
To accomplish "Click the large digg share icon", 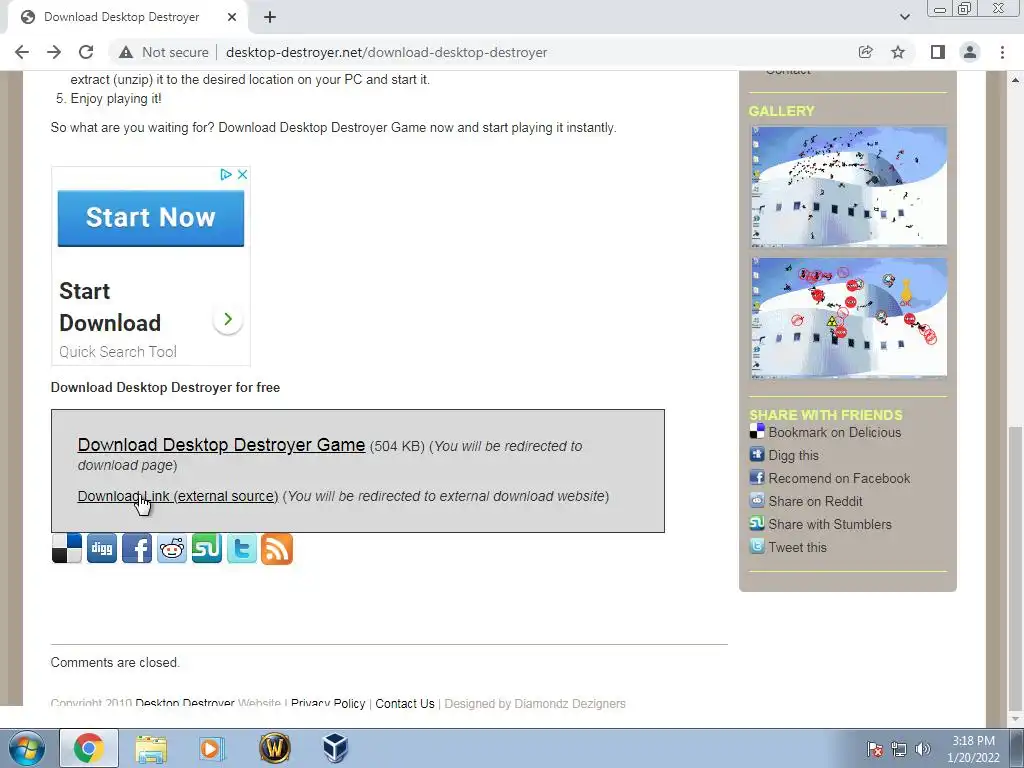I will (102, 549).
